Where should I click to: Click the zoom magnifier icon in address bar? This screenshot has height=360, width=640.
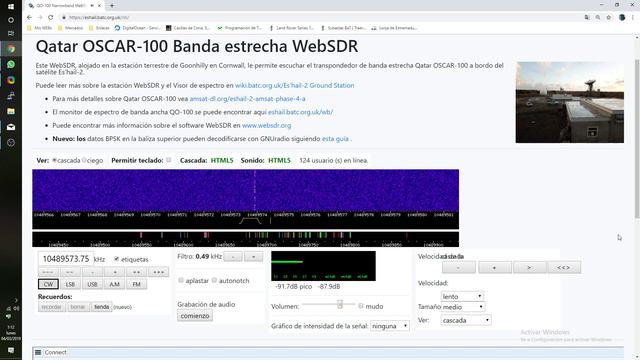pos(598,17)
